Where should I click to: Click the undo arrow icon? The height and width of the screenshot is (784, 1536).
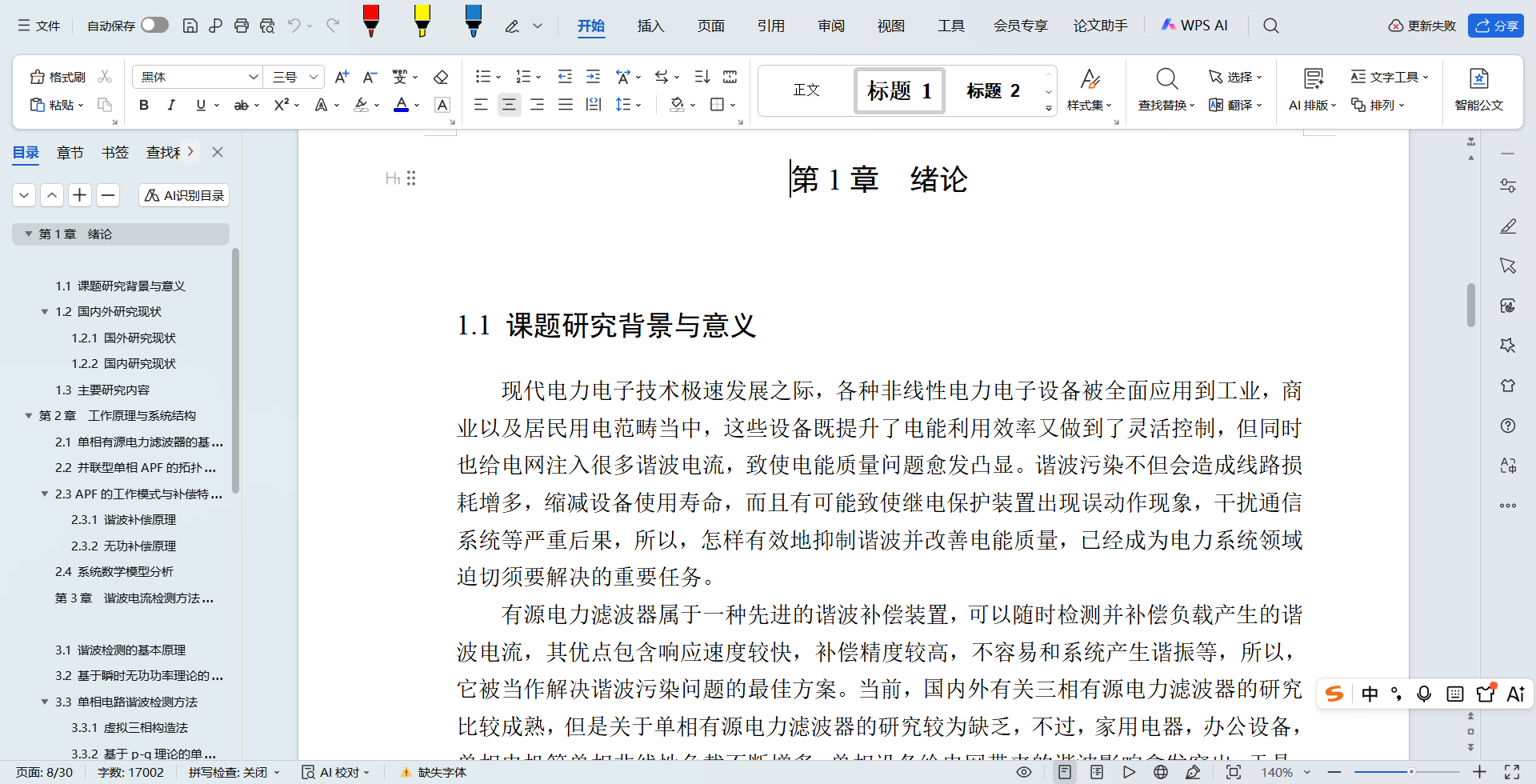coord(294,26)
